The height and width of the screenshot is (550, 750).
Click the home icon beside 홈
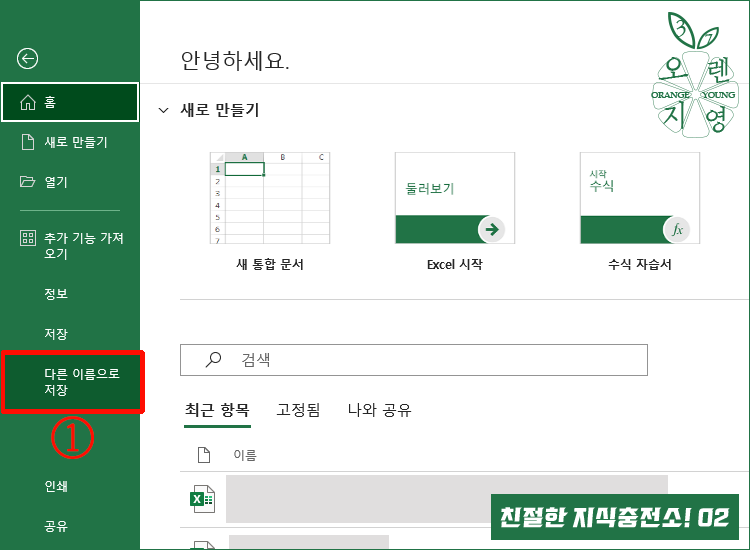(28, 102)
